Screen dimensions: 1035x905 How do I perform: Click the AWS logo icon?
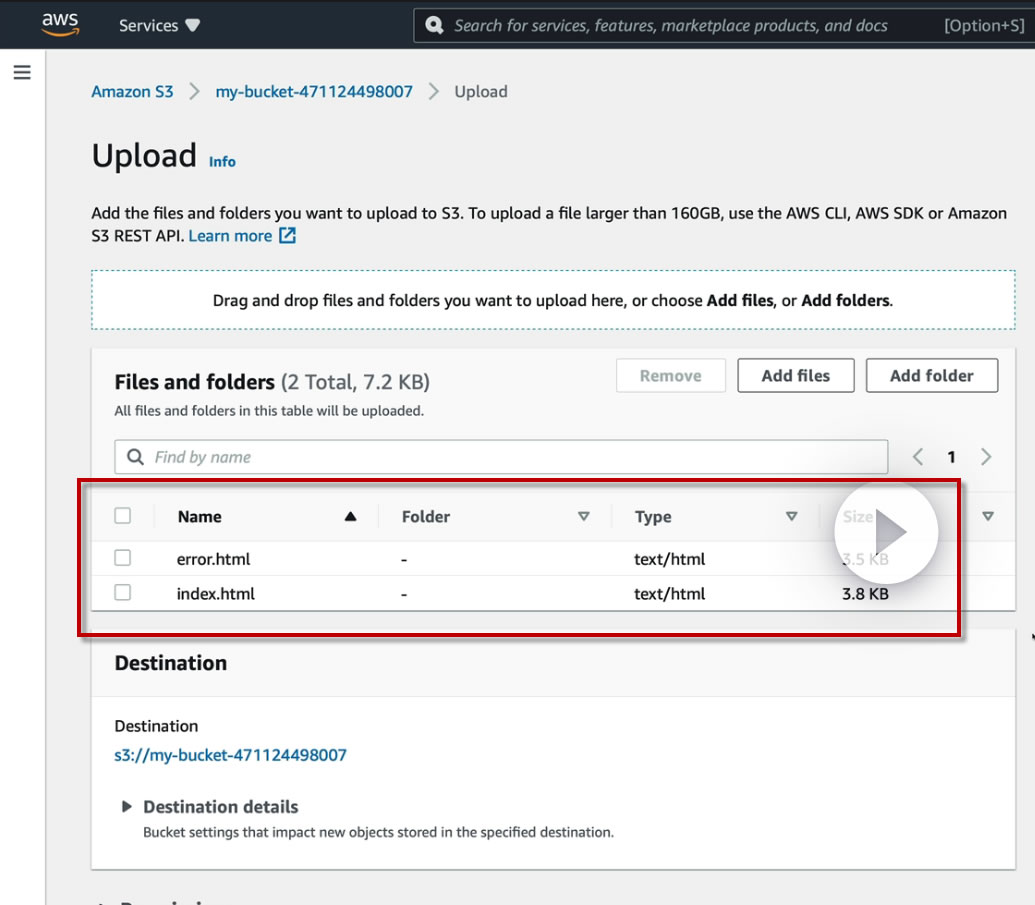tap(60, 25)
